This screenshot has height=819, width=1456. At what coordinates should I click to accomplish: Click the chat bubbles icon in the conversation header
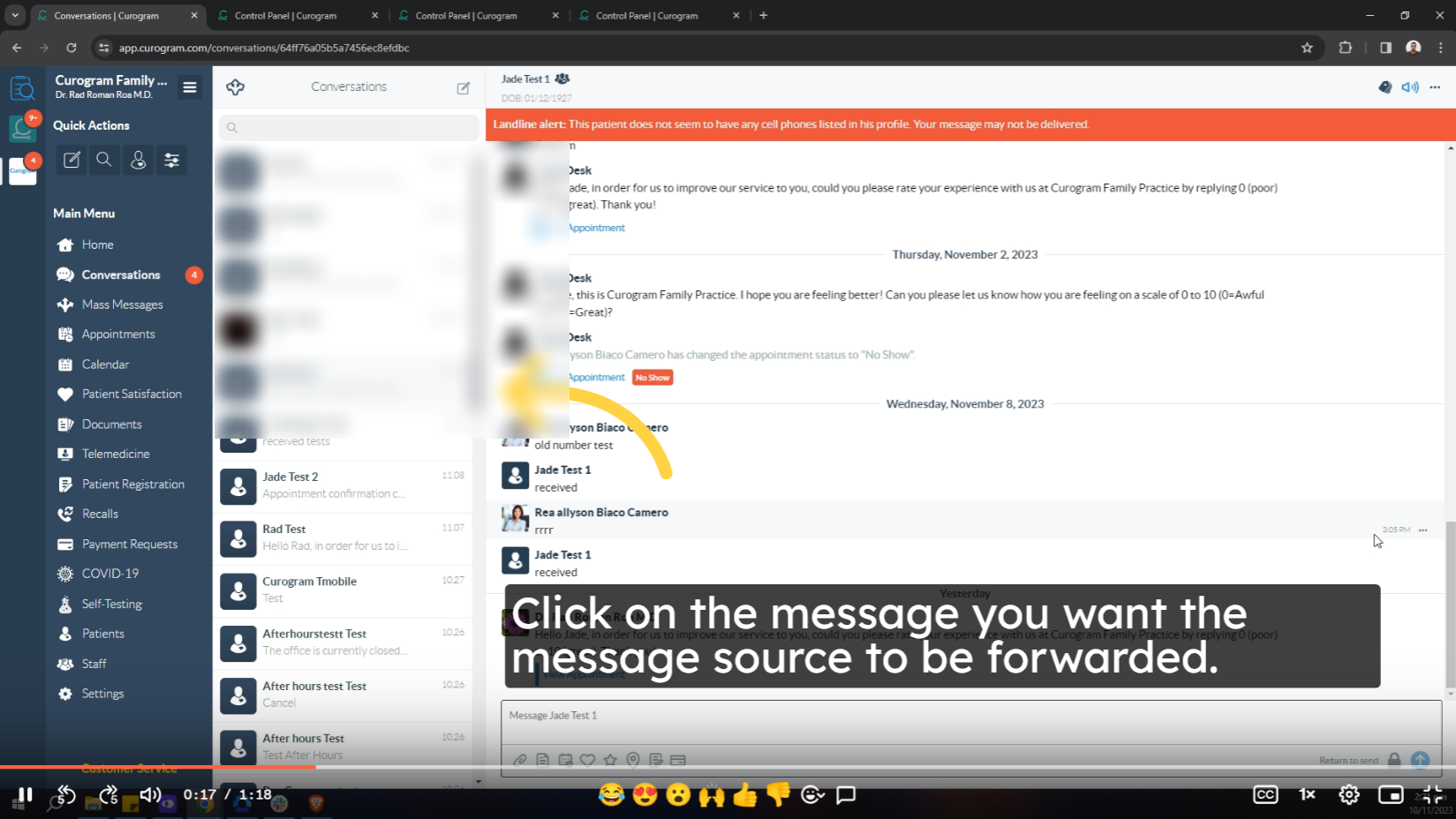(1384, 86)
